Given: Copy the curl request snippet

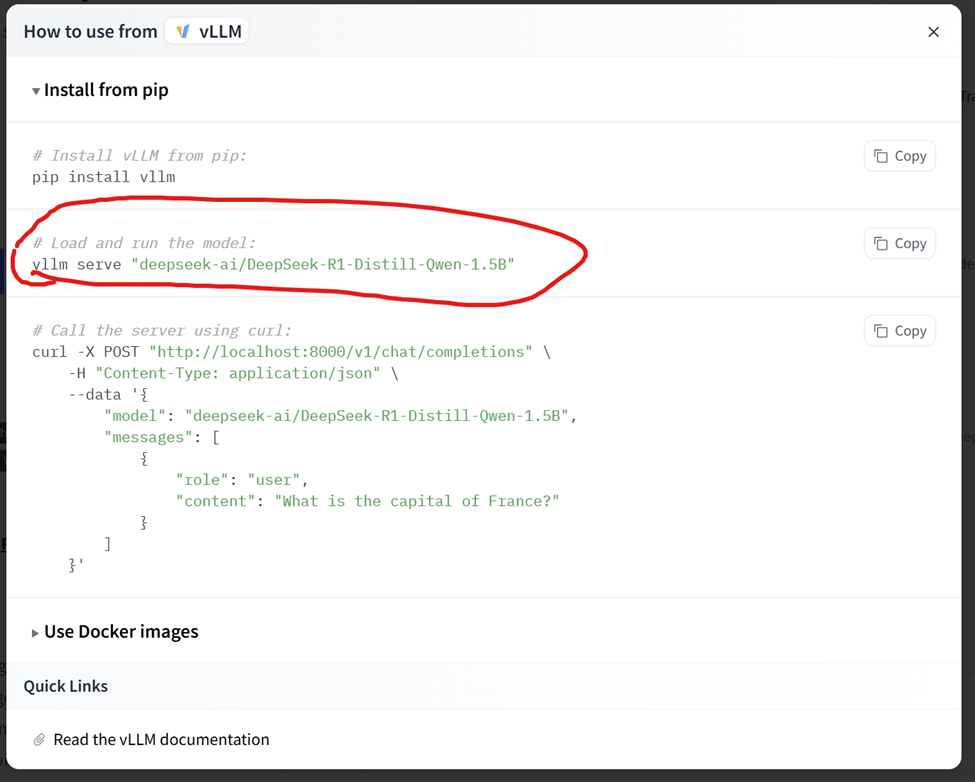Looking at the screenshot, I should pos(900,331).
